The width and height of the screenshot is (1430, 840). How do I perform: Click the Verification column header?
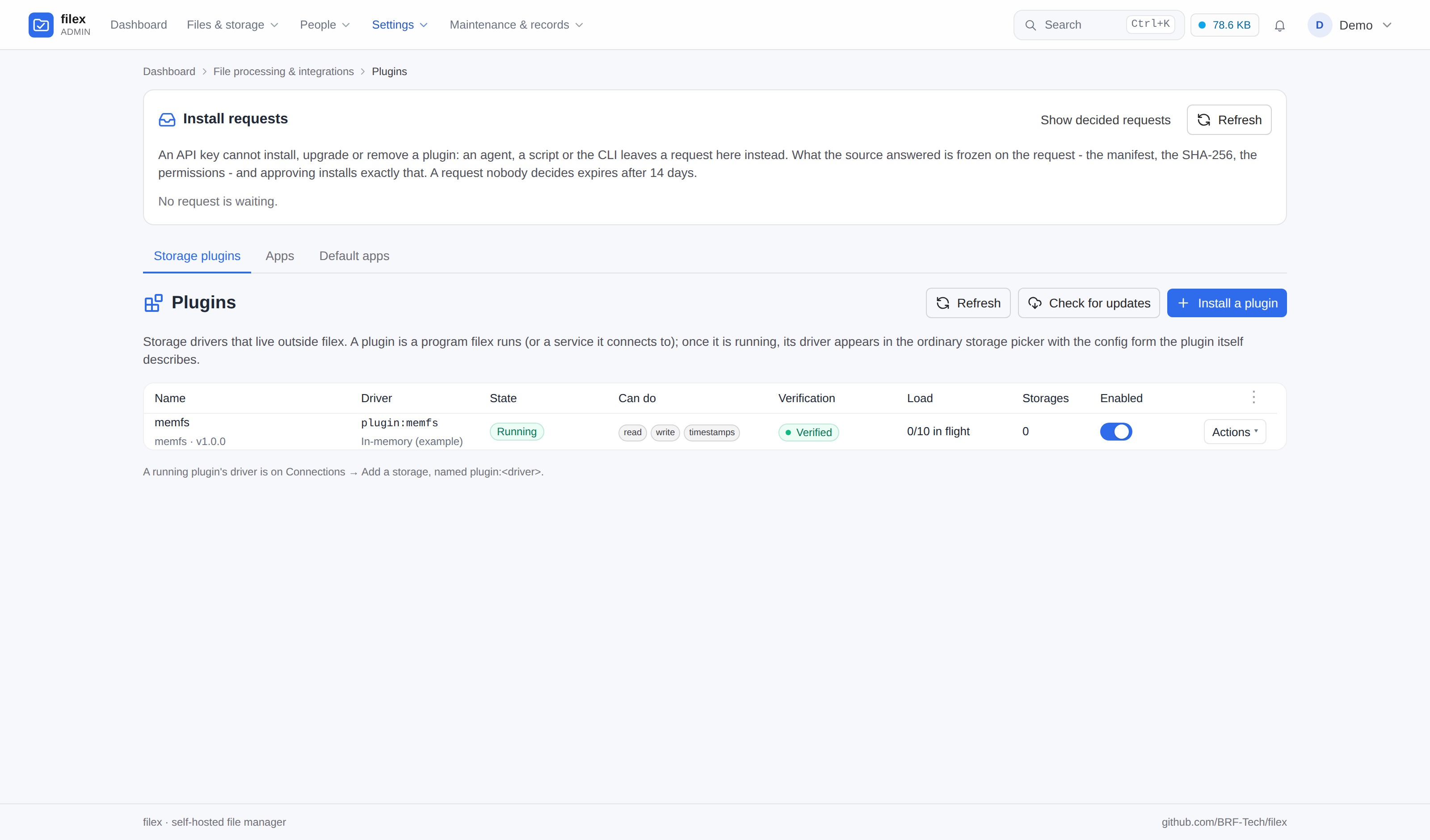pos(806,399)
